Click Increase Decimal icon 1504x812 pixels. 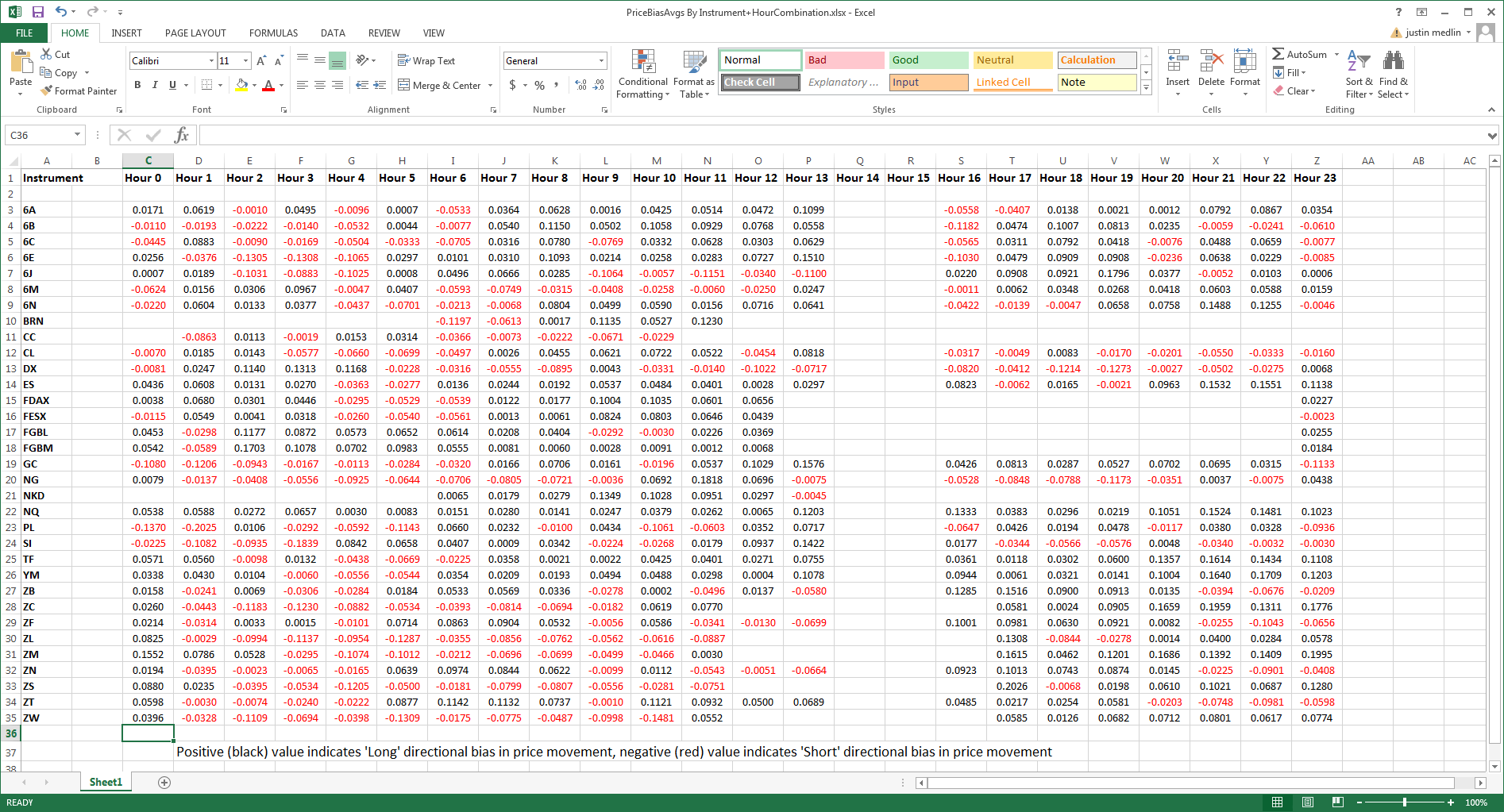(580, 85)
